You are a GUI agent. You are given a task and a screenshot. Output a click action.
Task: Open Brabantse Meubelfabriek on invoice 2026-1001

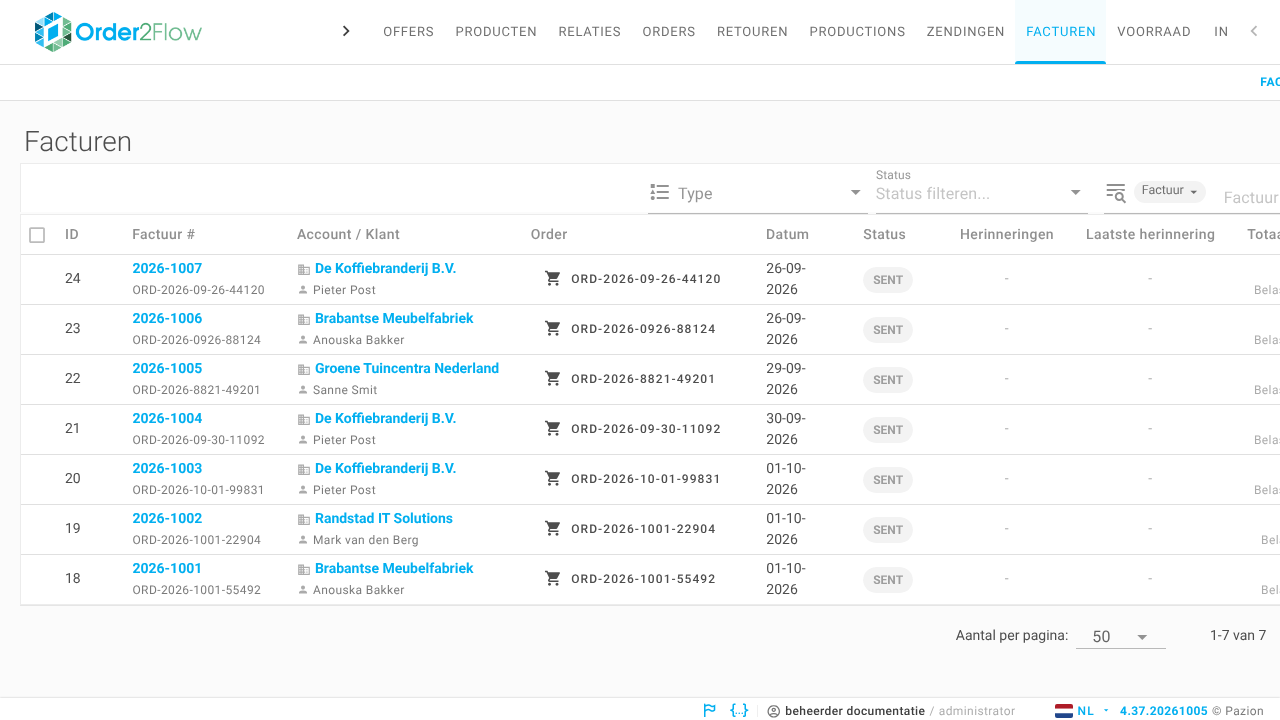click(x=394, y=568)
